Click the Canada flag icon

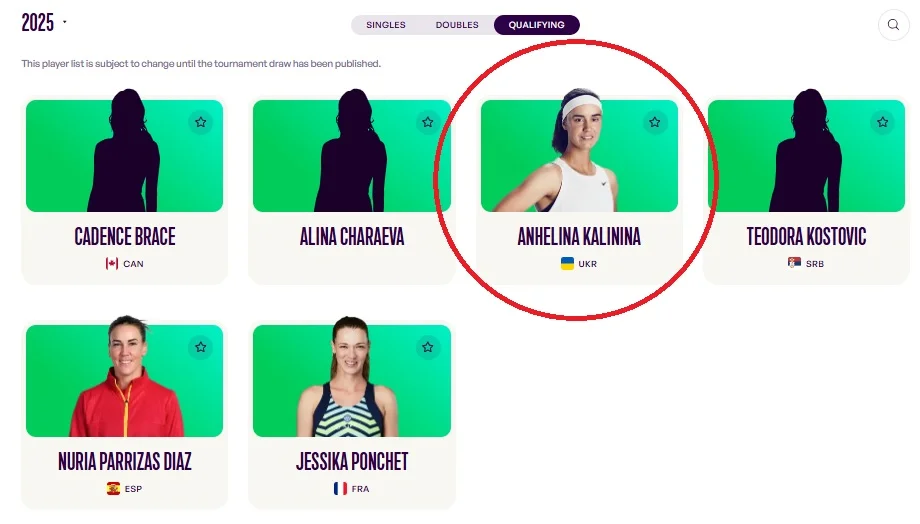(112, 263)
